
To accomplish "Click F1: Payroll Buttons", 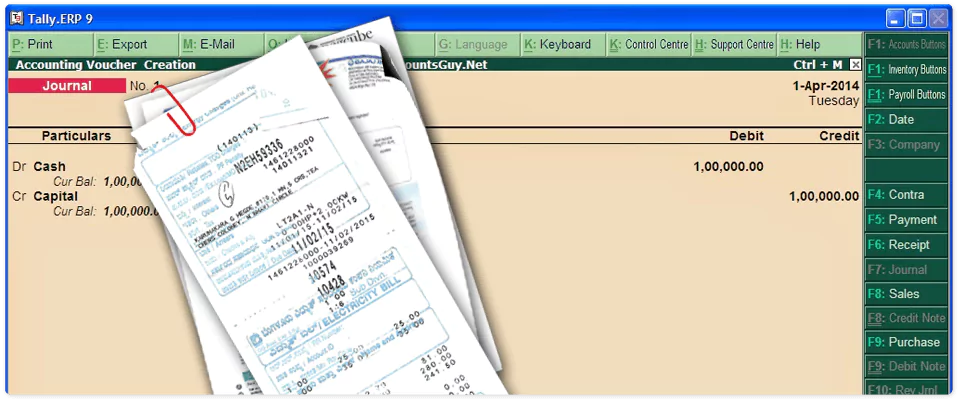I will [x=906, y=95].
